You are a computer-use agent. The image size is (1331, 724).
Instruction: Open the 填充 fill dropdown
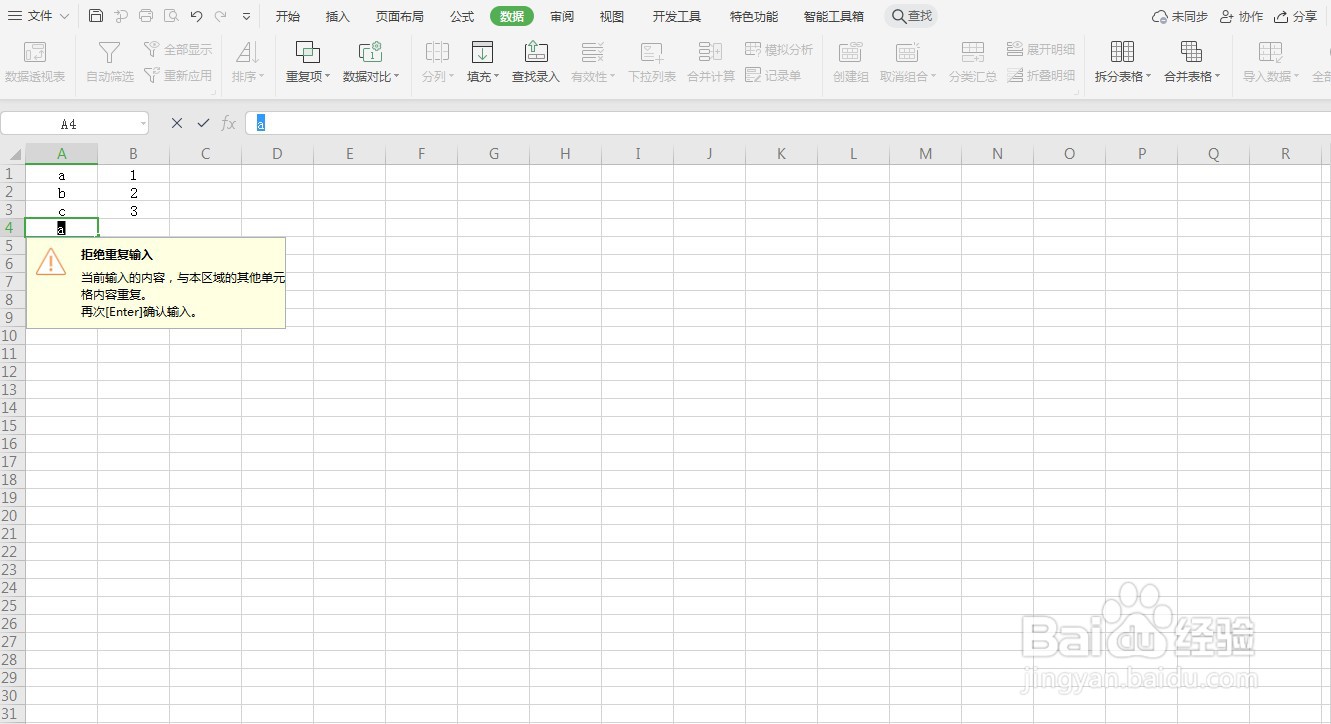click(483, 76)
